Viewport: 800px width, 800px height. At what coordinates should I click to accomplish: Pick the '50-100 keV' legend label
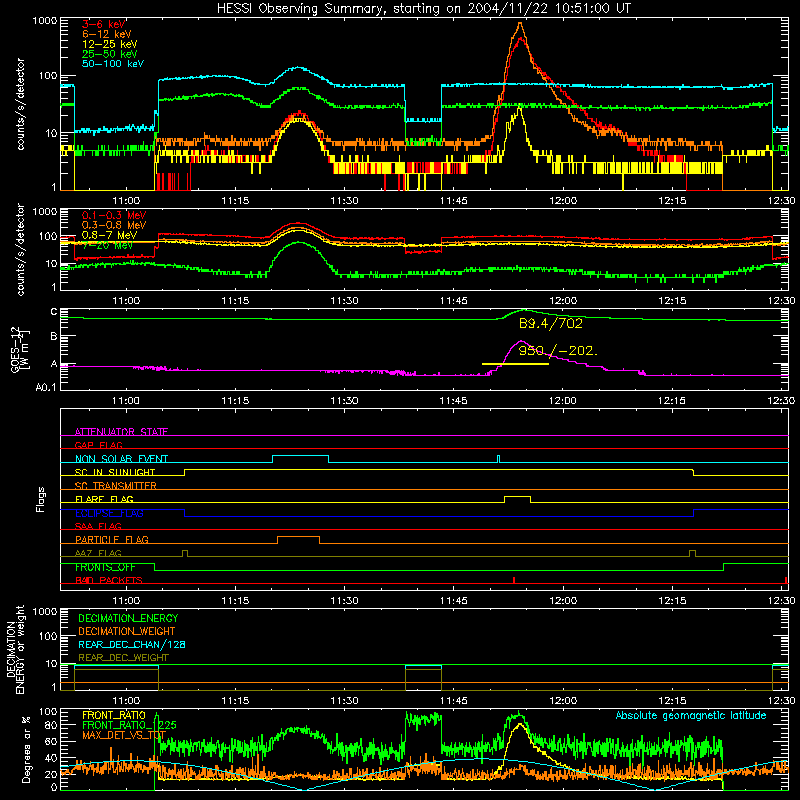112,64
